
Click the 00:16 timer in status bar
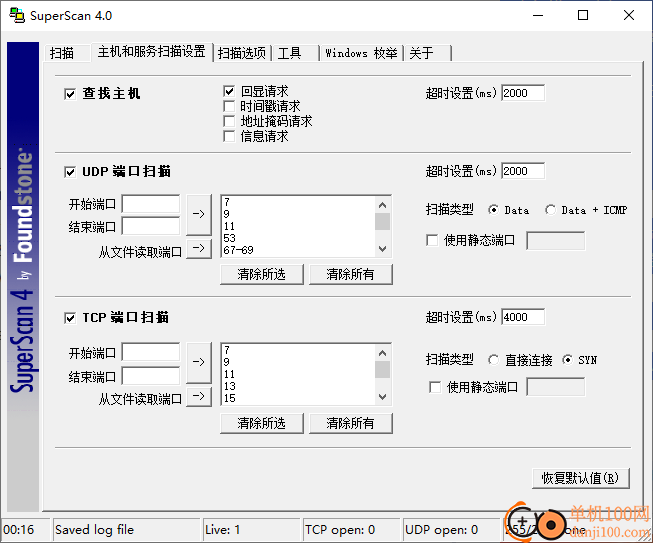[19, 530]
